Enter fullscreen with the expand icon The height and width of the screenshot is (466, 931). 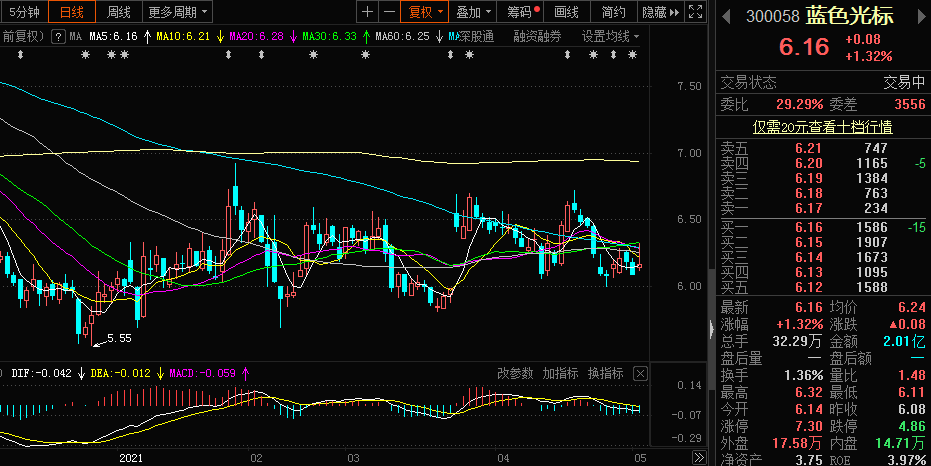[695, 12]
